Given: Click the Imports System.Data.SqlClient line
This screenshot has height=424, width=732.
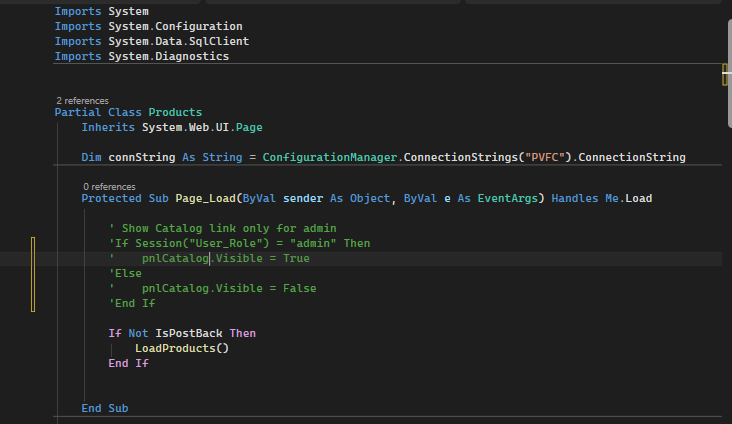Looking at the screenshot, I should 151,41.
